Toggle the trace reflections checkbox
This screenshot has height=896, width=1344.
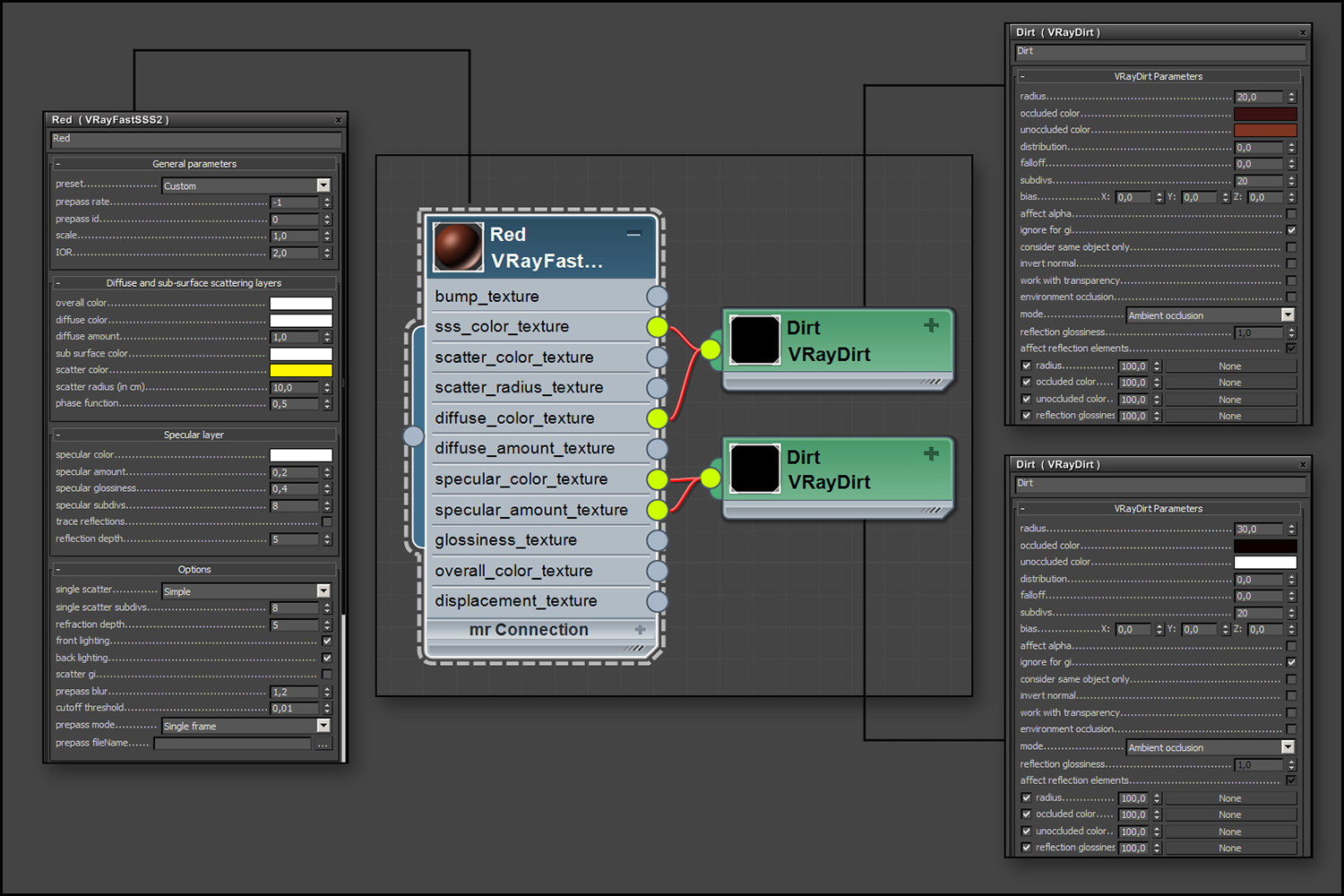(x=327, y=521)
